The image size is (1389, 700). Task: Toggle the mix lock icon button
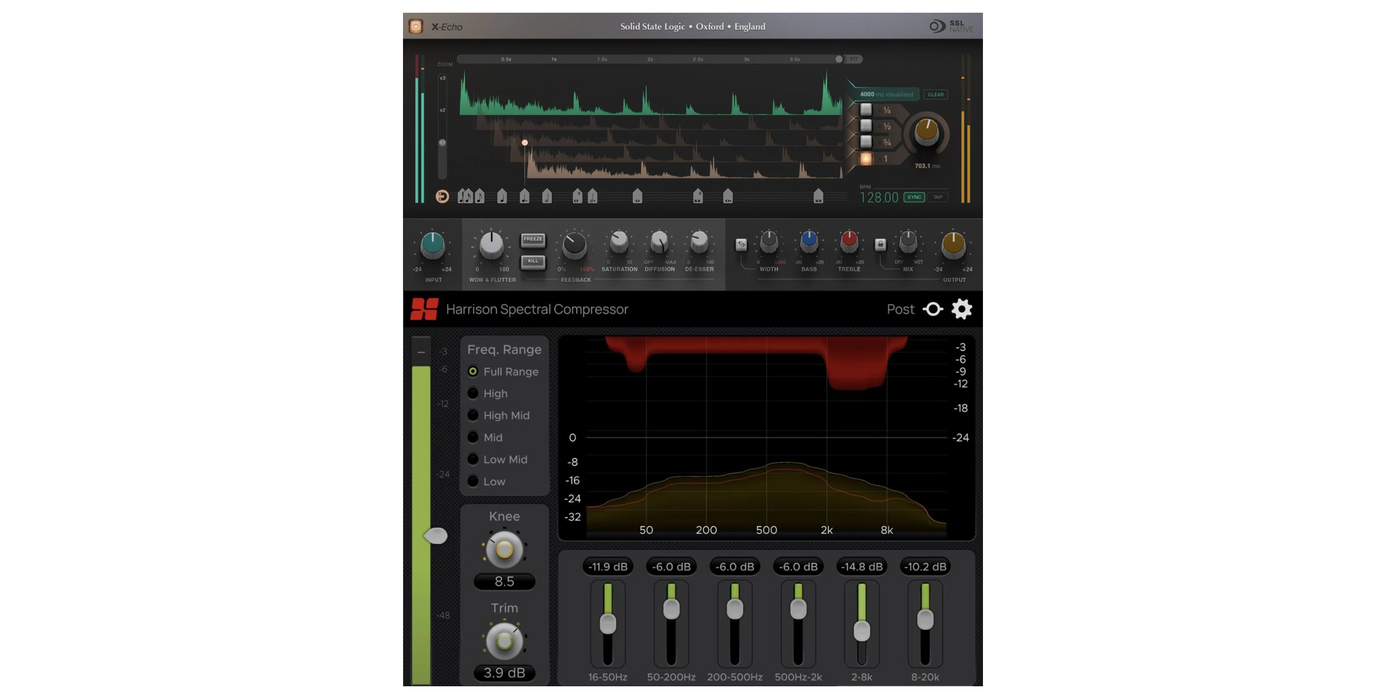880,244
